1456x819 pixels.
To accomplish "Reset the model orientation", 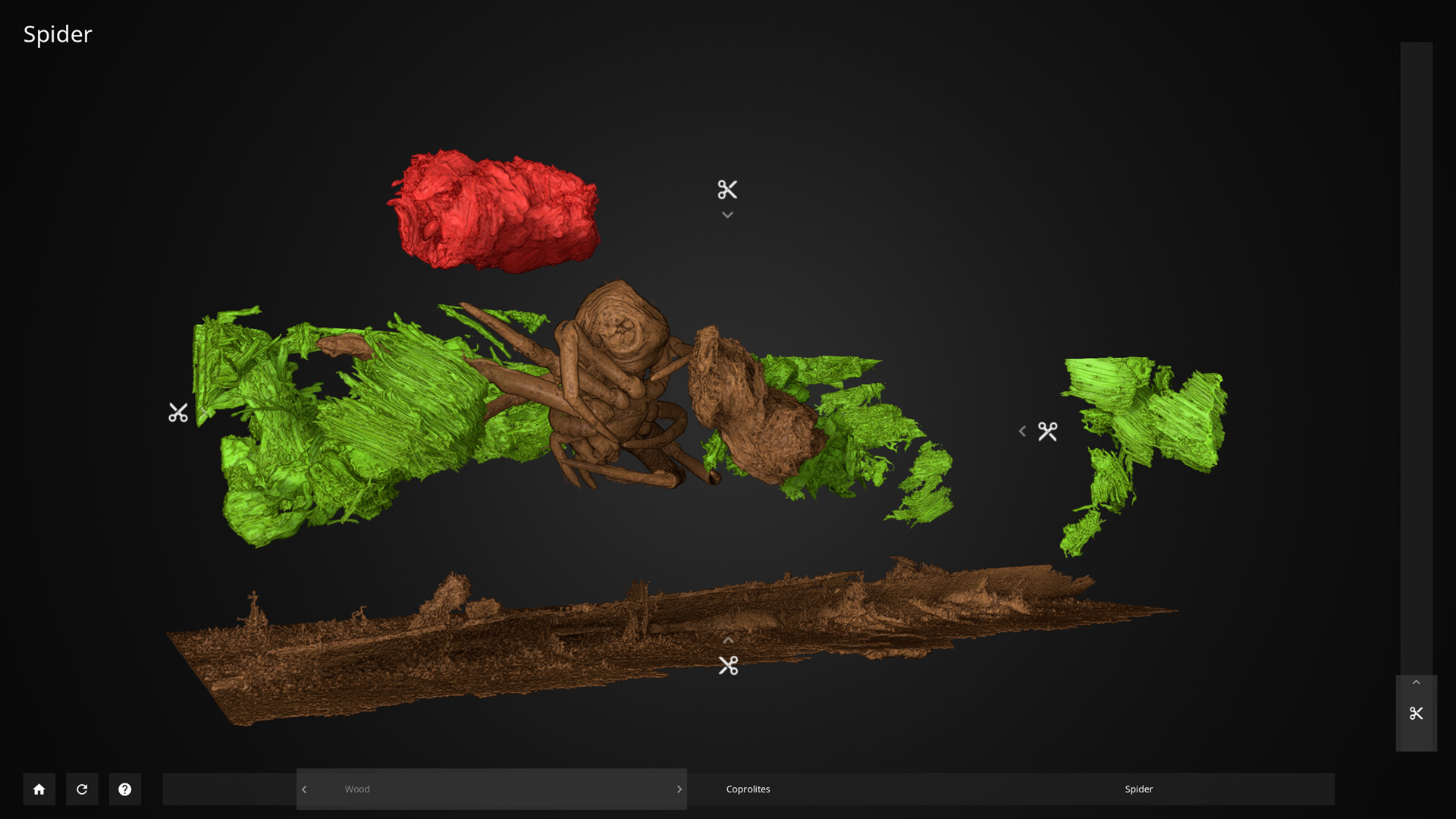I will pyautogui.click(x=82, y=789).
